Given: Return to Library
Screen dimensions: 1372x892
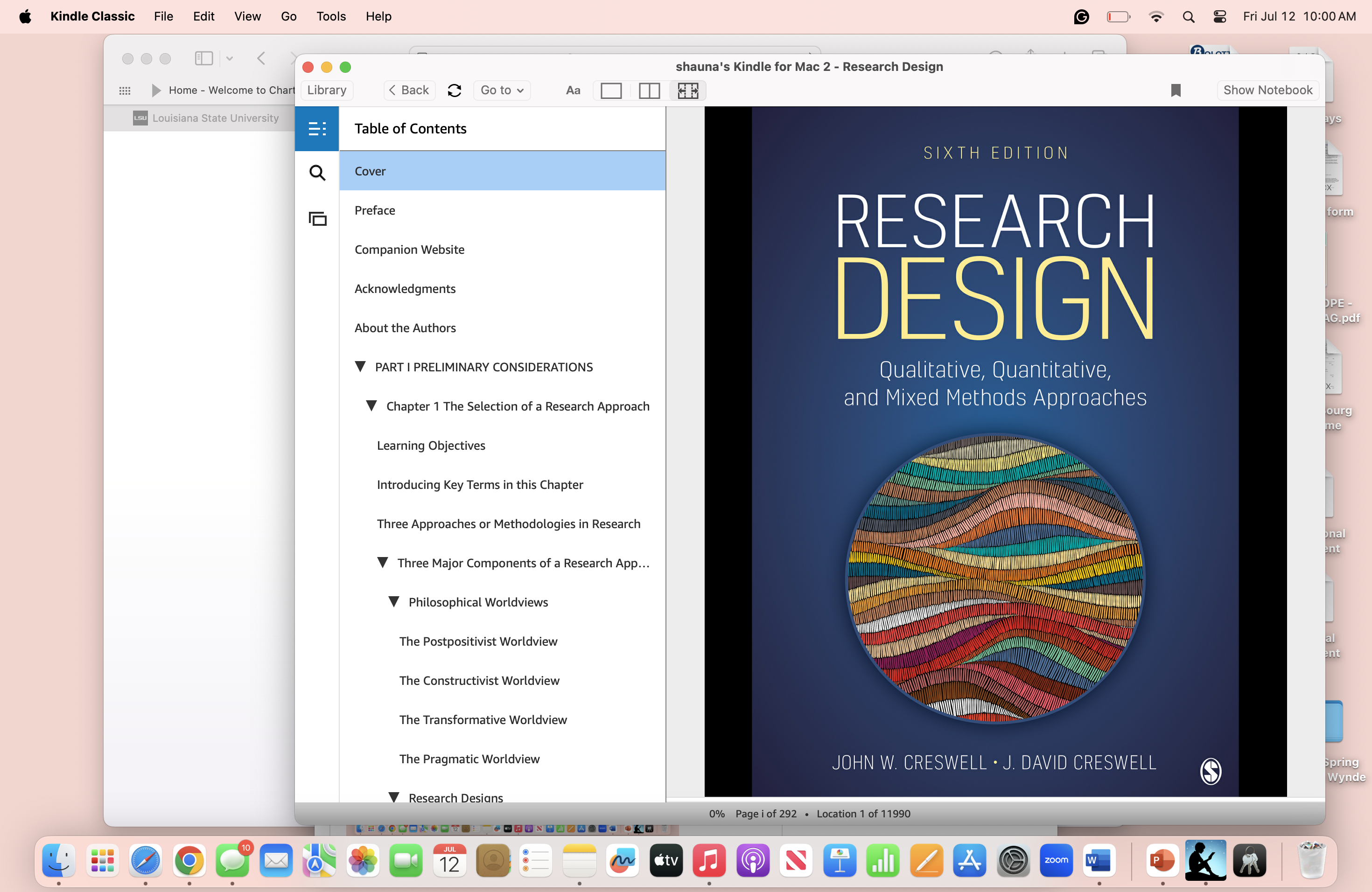Looking at the screenshot, I should point(327,90).
